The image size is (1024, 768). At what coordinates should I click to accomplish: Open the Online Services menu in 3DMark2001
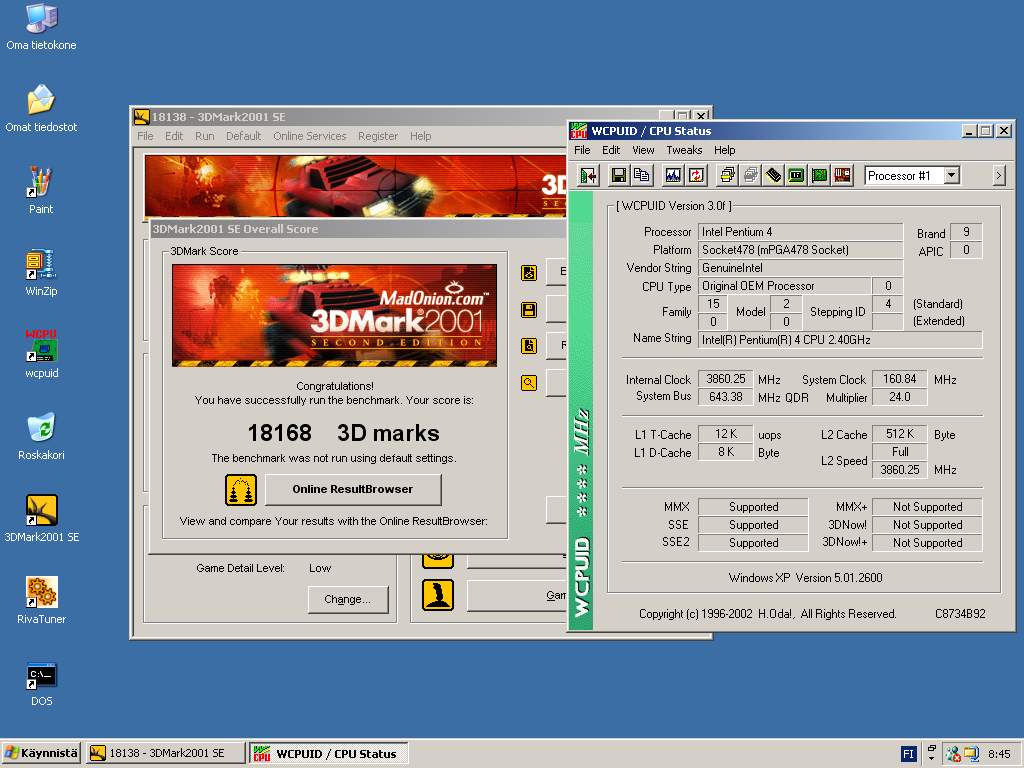[309, 136]
